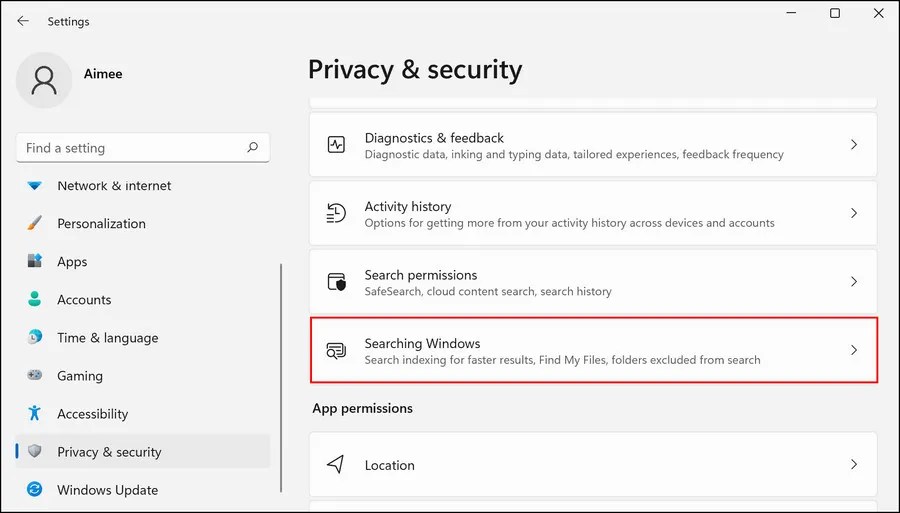
Task: Click the Aimee user avatar icon
Action: pos(44,80)
